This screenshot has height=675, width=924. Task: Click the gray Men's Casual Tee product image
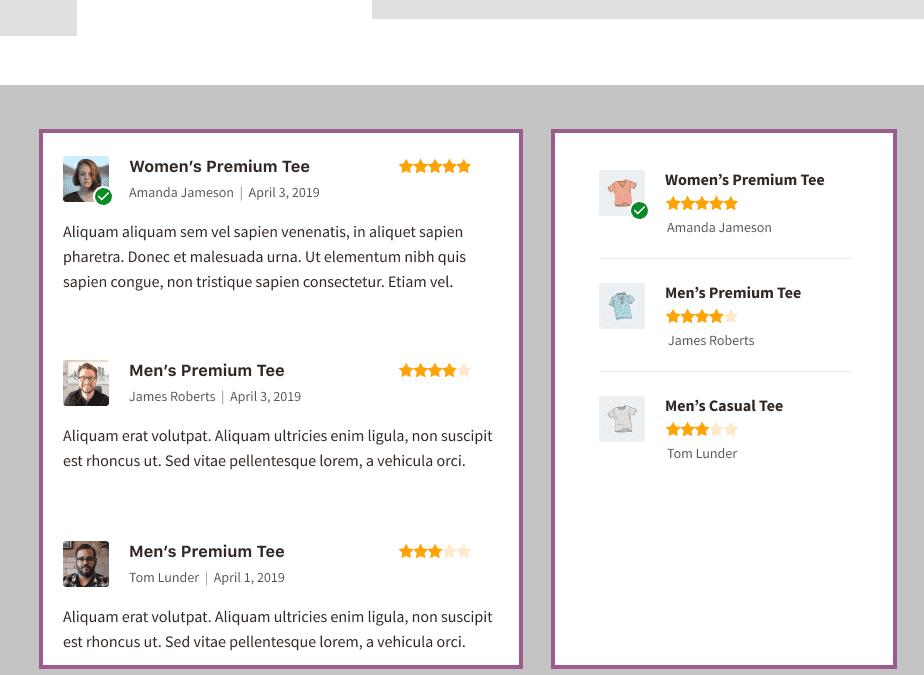coord(622,419)
